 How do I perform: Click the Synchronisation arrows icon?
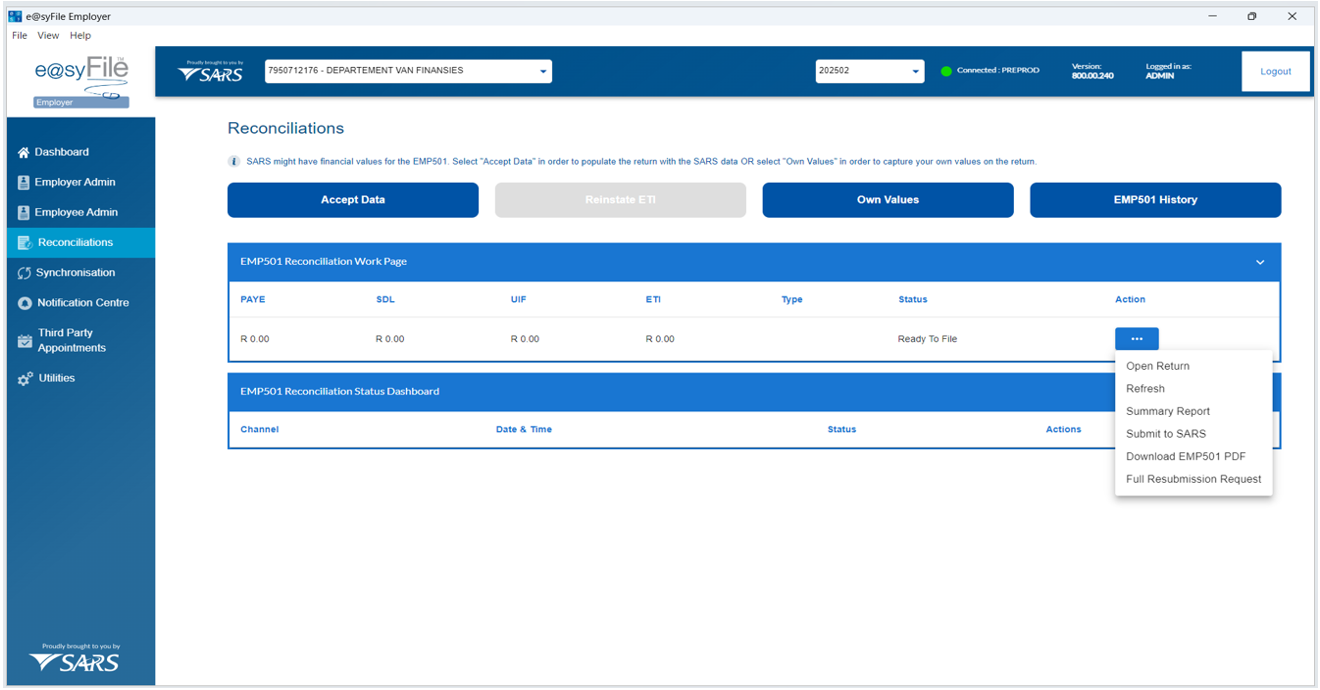pos(24,273)
